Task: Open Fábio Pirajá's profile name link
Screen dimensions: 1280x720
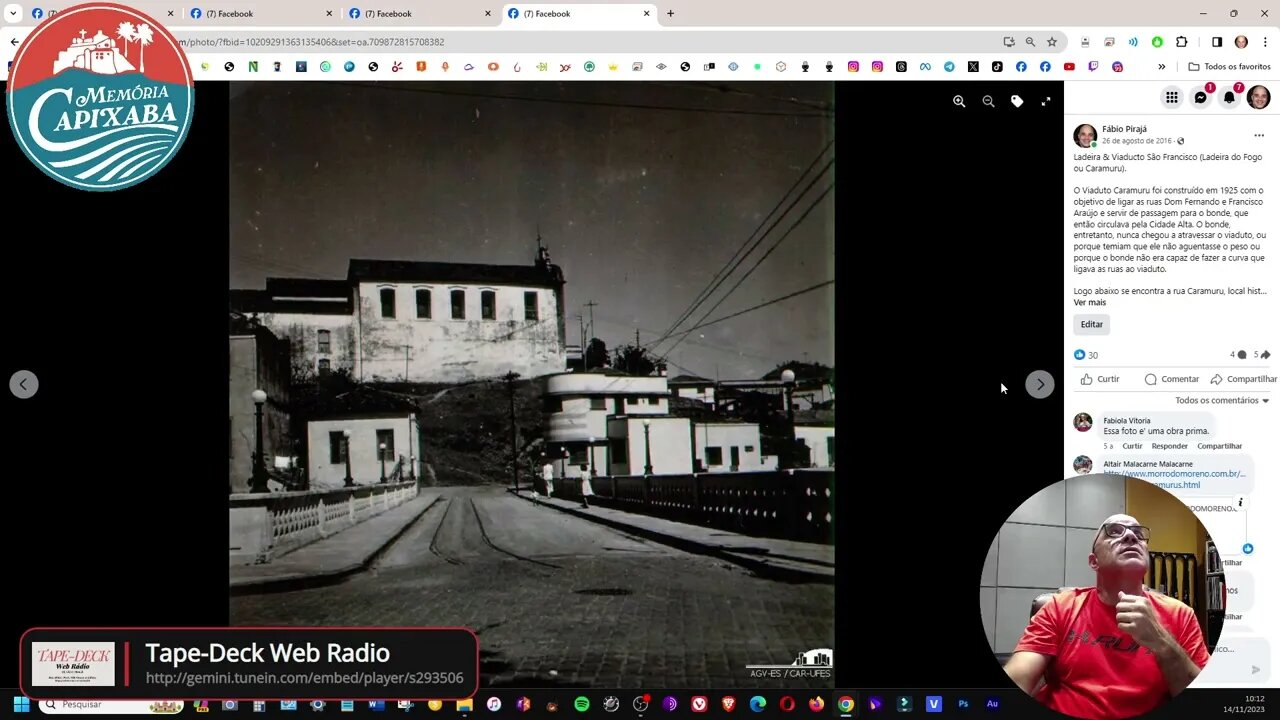Action: point(1124,129)
